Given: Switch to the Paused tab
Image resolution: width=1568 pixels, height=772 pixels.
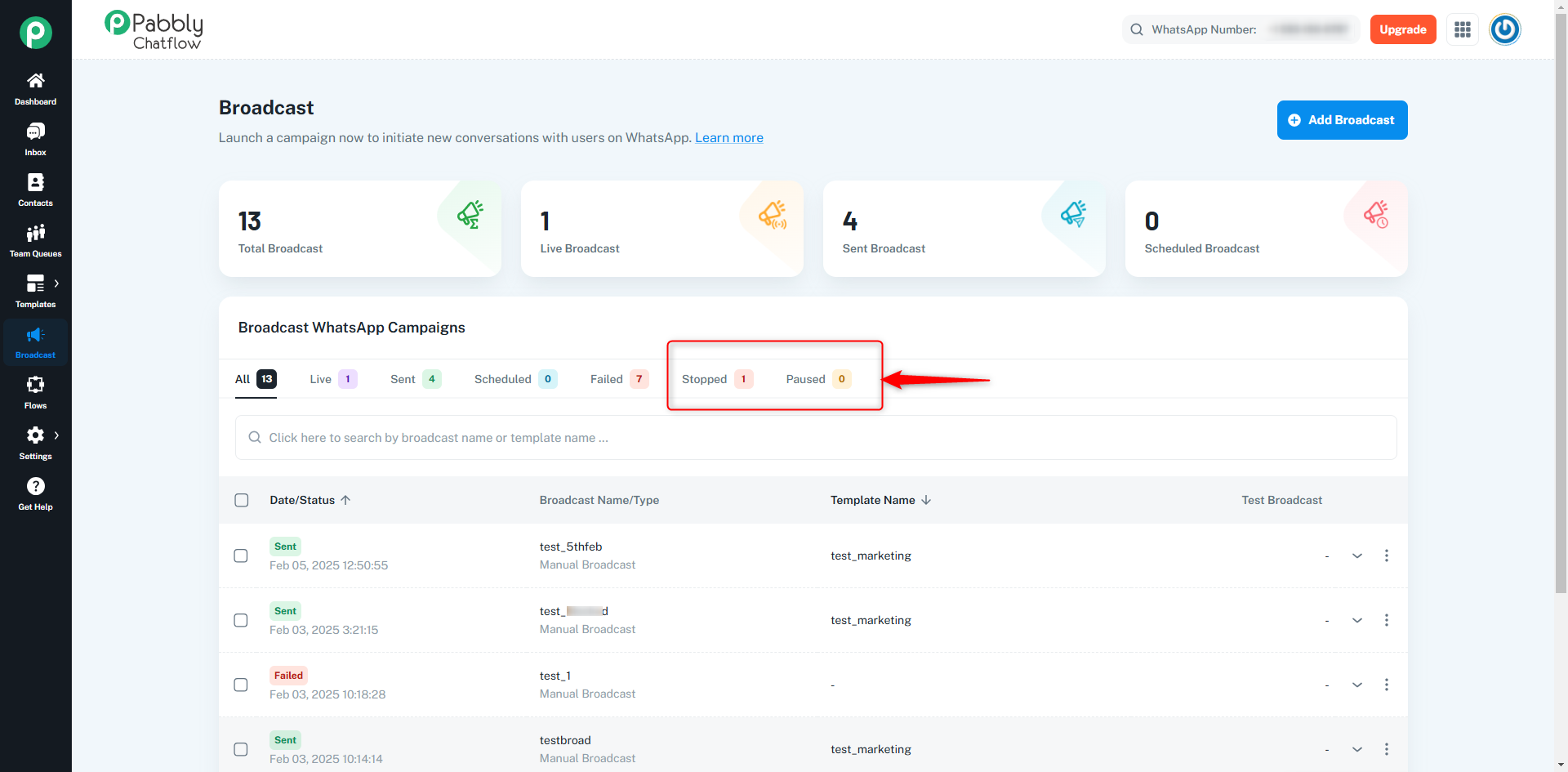Looking at the screenshot, I should (818, 379).
